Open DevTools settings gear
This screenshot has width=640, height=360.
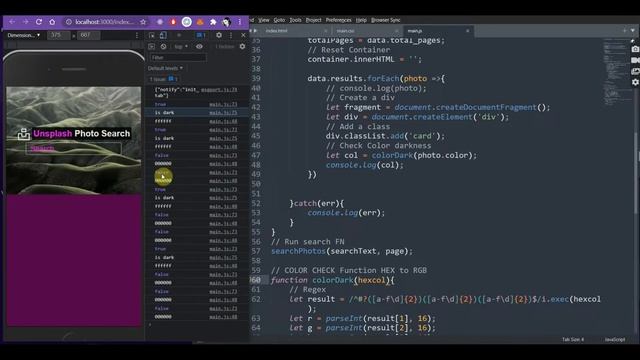pyautogui.click(x=219, y=36)
